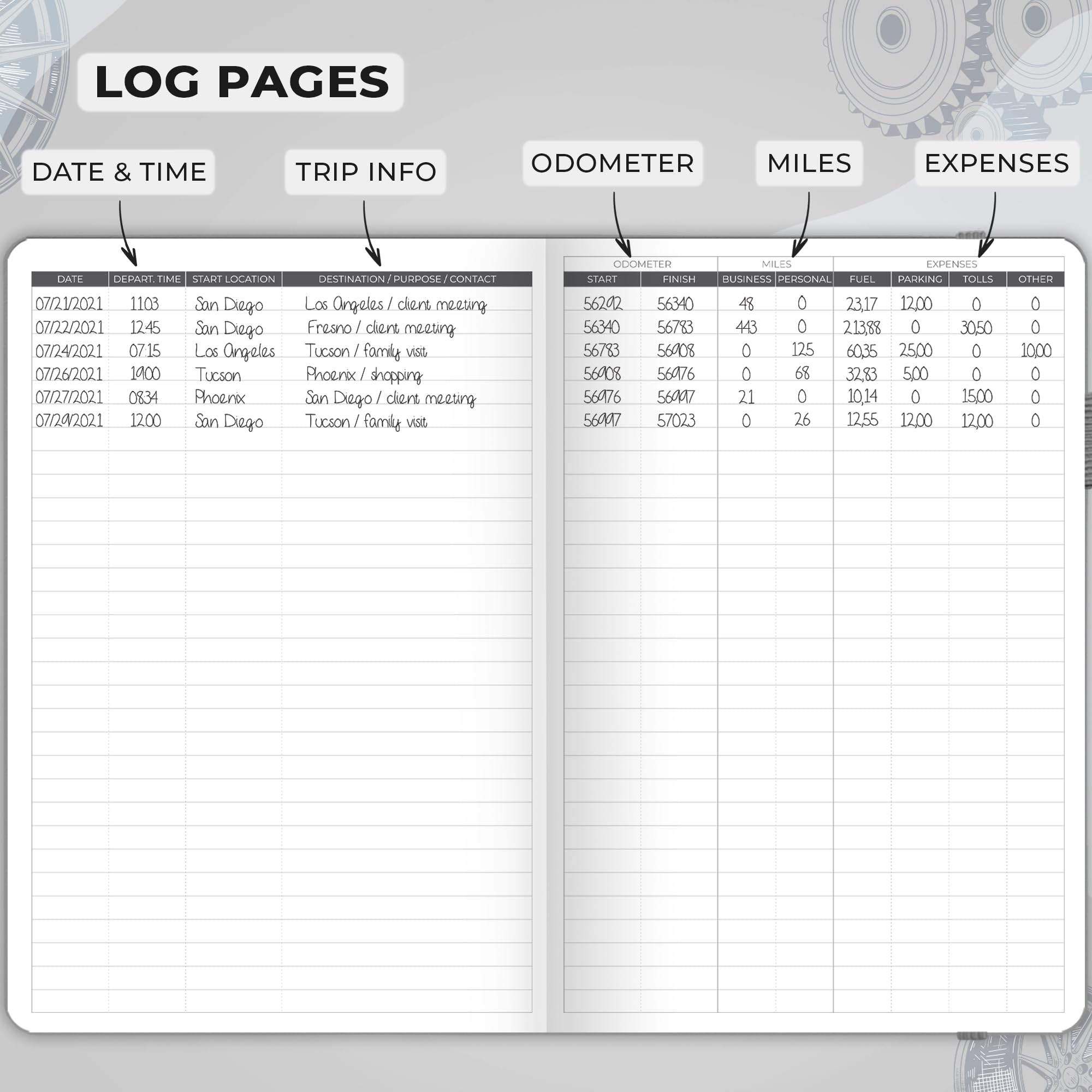Image resolution: width=1092 pixels, height=1092 pixels.
Task: Click the "PARKING" expenses column header
Action: point(919,279)
